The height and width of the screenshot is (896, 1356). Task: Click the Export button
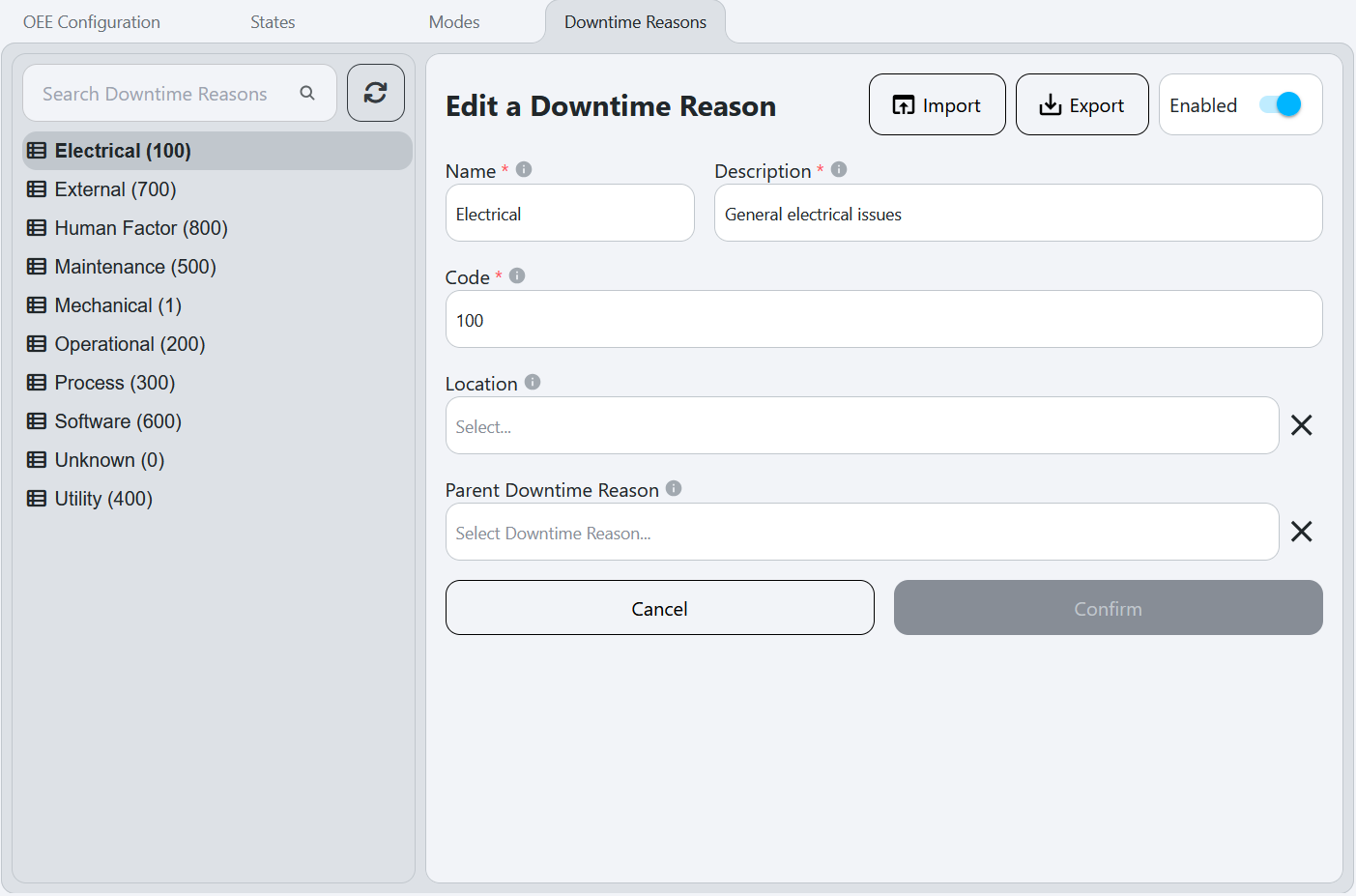coord(1082,104)
